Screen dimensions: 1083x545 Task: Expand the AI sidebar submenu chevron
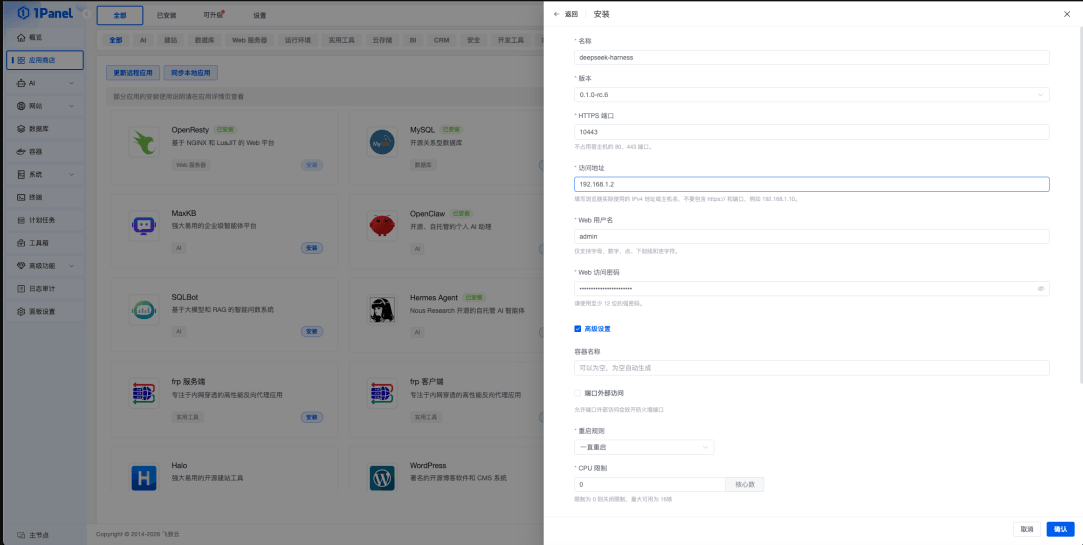click(72, 83)
